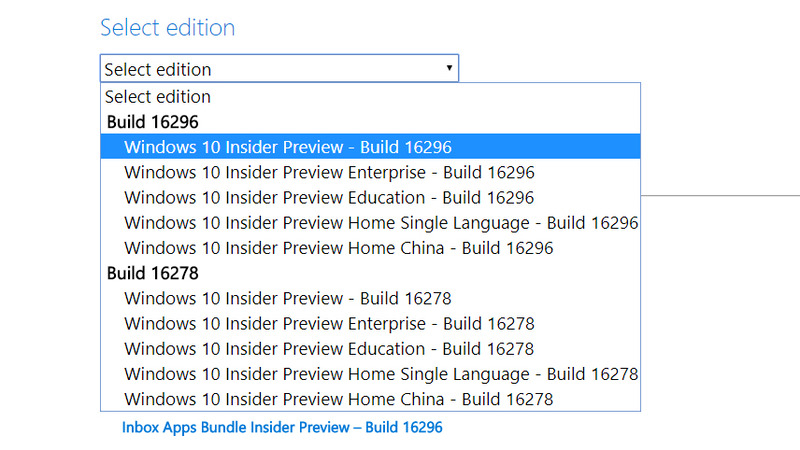Select Windows 10 Insider Preview - Build 16296
Screen dimensions: 800x450
coord(288,147)
